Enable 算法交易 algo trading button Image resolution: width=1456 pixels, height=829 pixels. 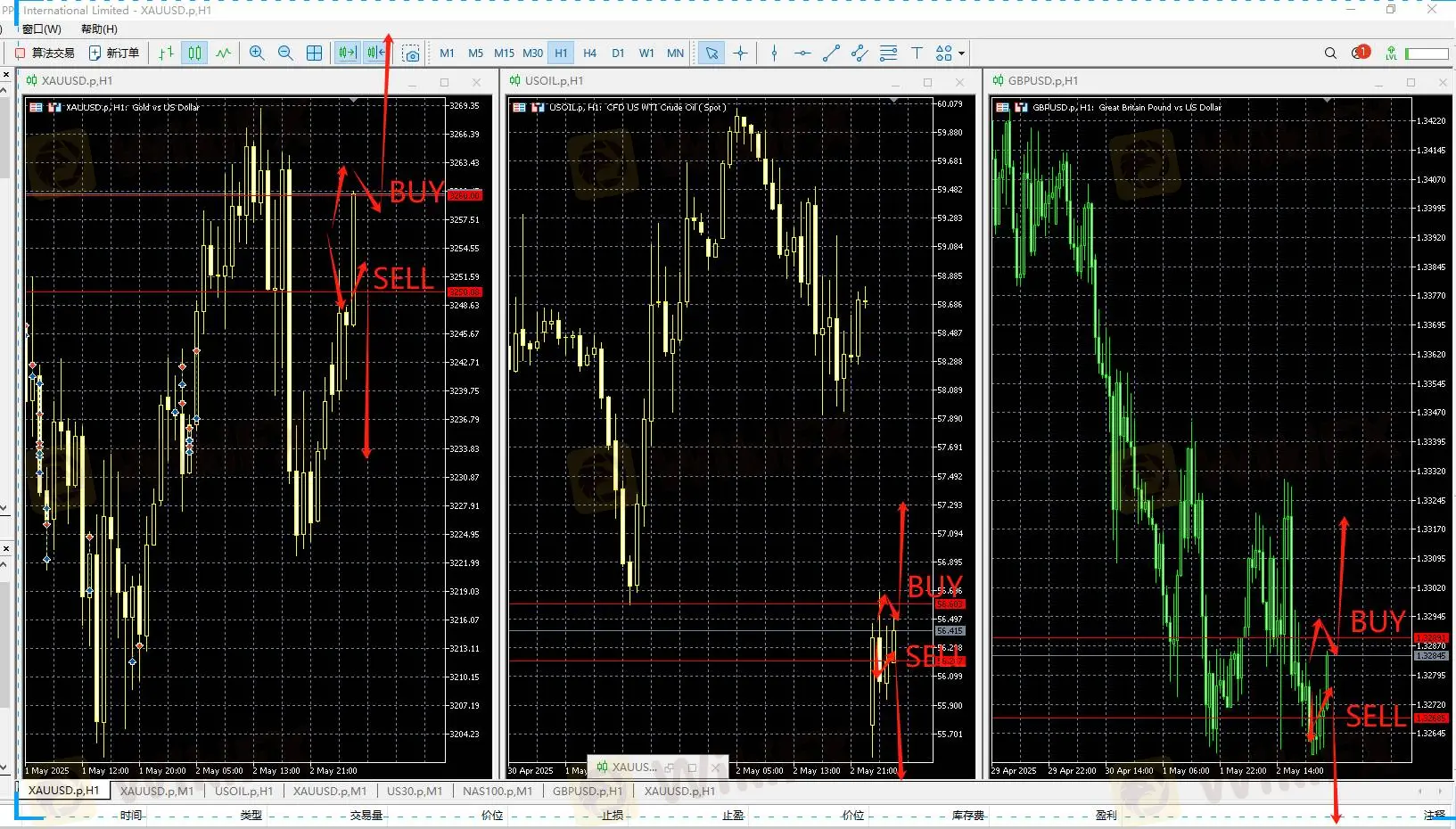coord(45,53)
